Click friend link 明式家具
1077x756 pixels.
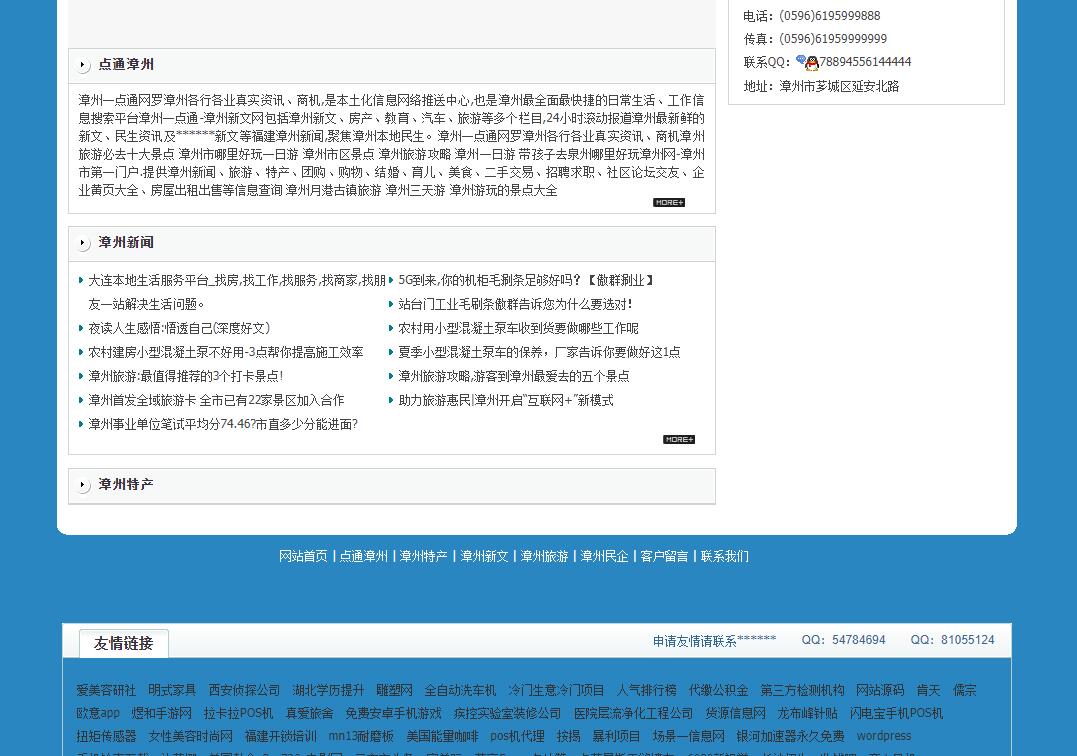172,690
